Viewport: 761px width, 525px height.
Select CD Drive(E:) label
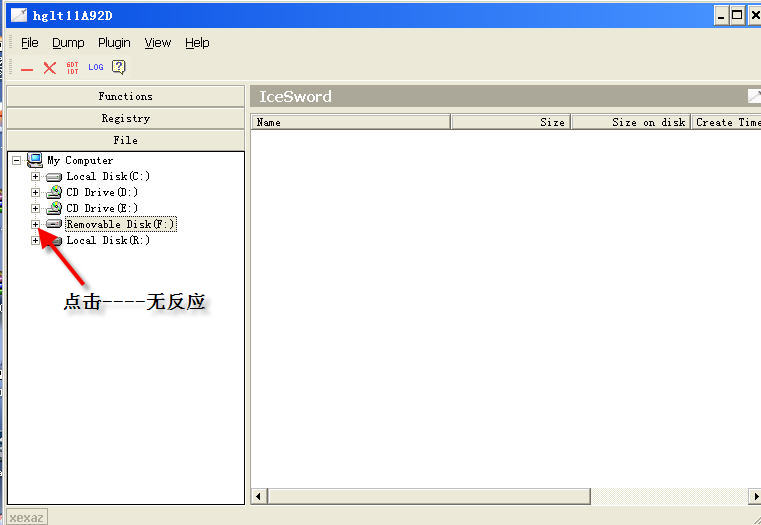tap(102, 208)
